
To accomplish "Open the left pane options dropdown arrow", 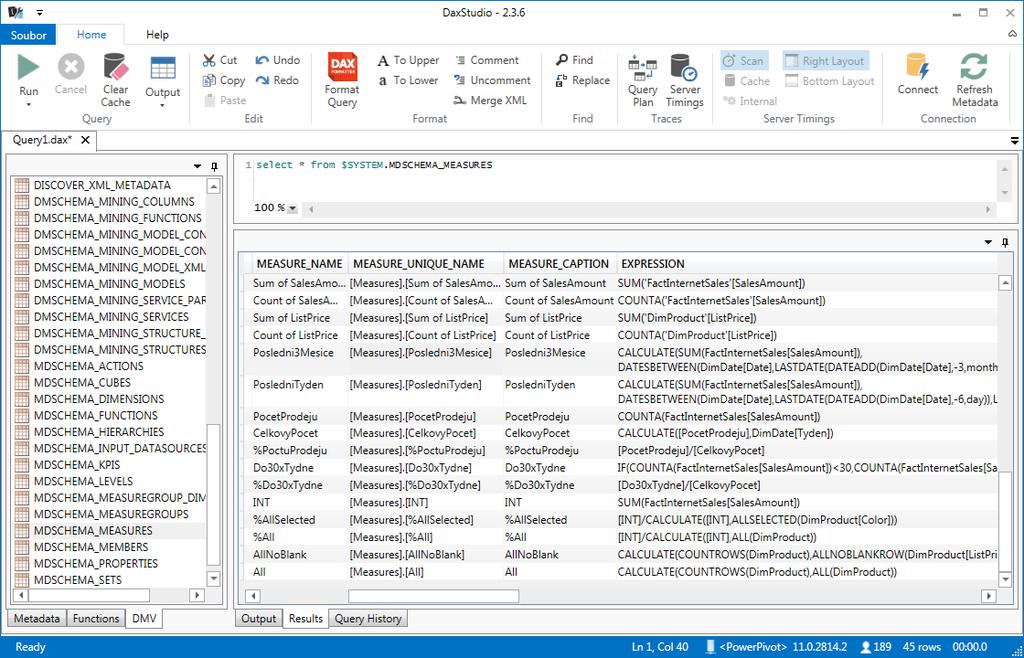I will (x=198, y=167).
